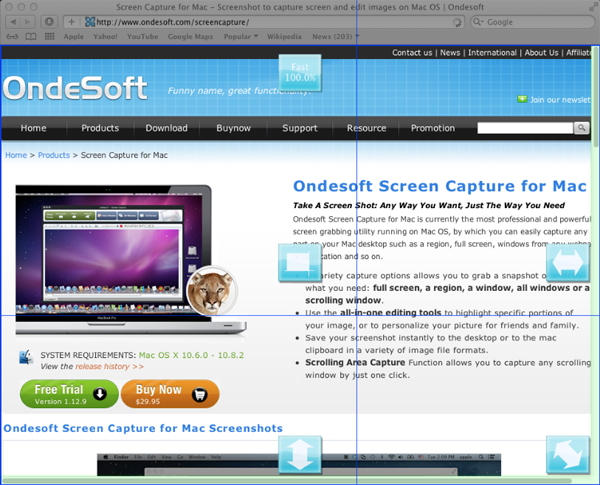This screenshot has width=600, height=485.
Task: Expand the Popular bookmarks dropdown
Action: (x=241, y=37)
